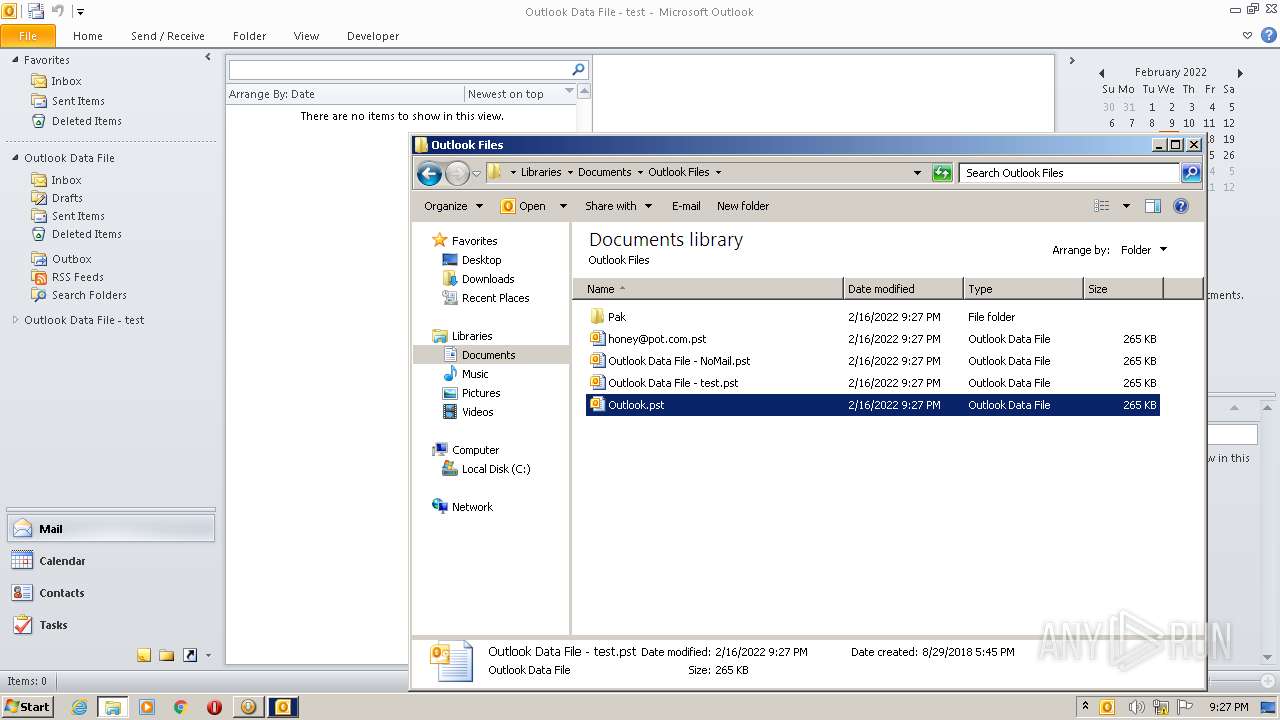Click the Notes icon in navigation pane
The height and width of the screenshot is (720, 1280).
(144, 656)
